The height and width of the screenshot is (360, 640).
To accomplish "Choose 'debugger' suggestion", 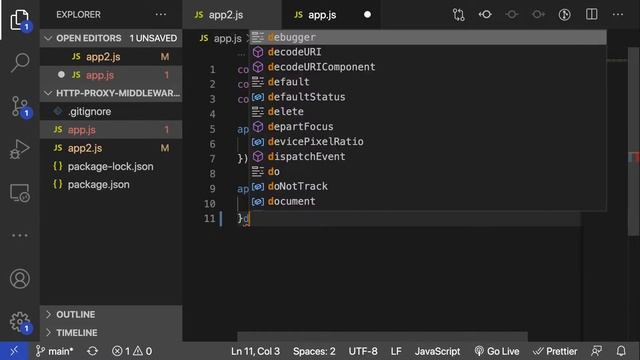I will tap(428, 37).
